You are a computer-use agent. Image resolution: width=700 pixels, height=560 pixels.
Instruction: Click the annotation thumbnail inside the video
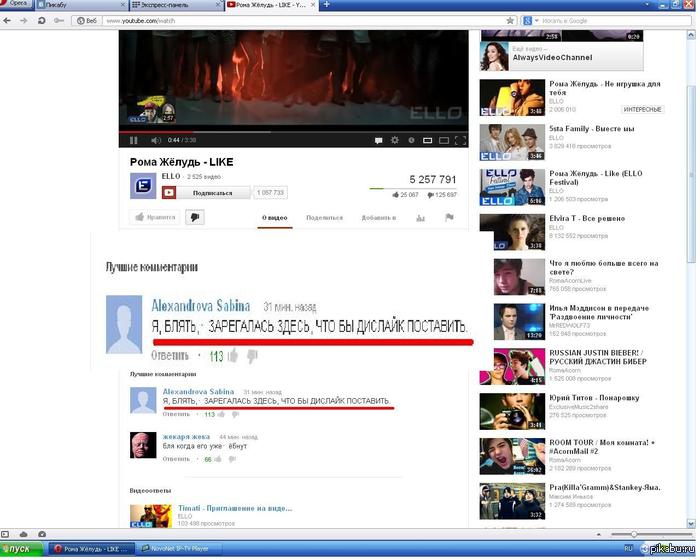click(x=151, y=110)
